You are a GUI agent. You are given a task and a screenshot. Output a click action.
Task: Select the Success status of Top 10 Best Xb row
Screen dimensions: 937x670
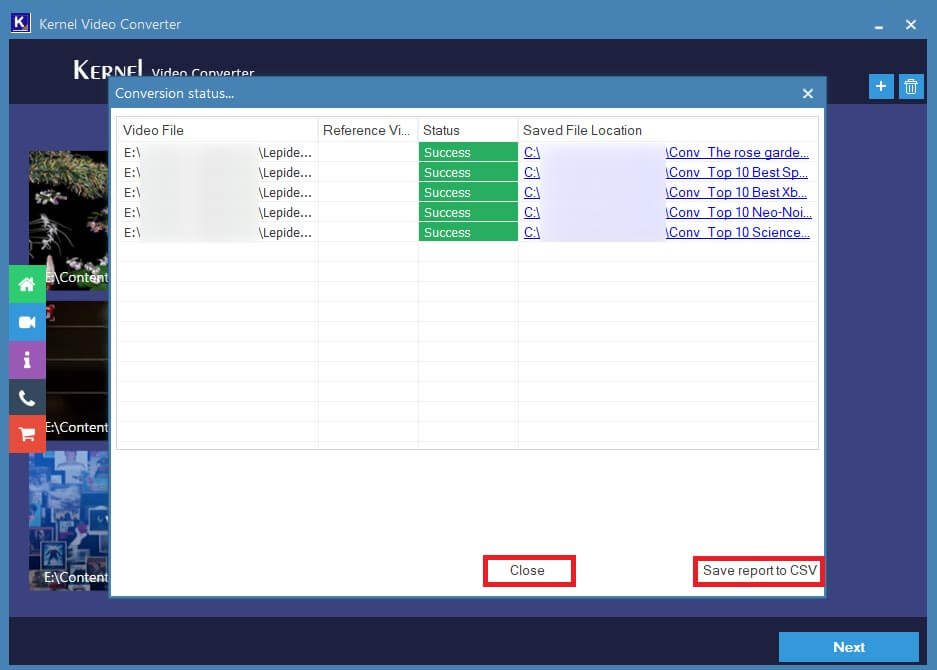pyautogui.click(x=468, y=192)
